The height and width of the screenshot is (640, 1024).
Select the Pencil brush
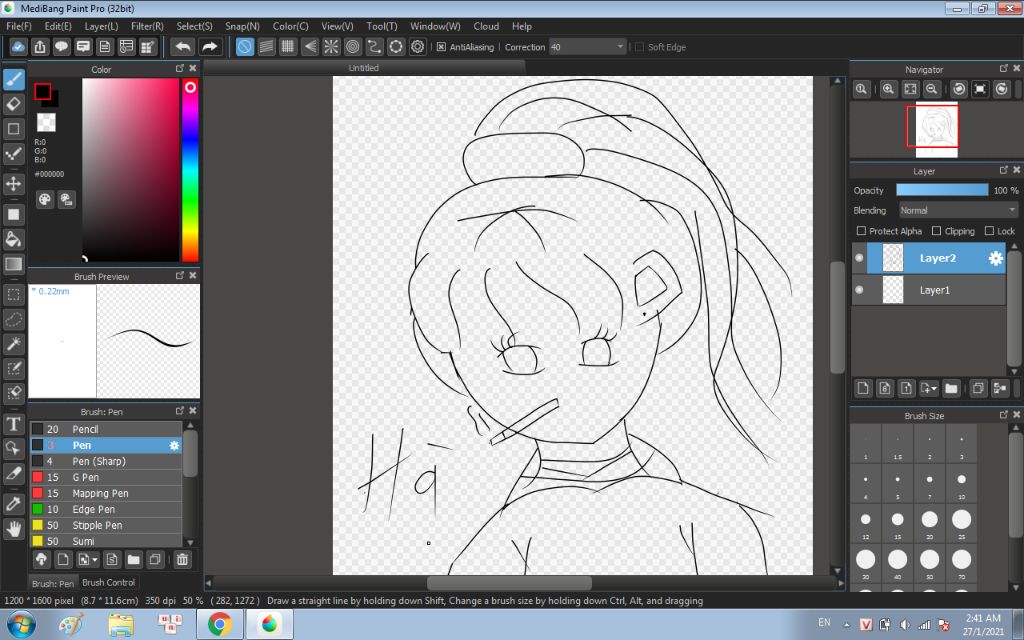106,429
